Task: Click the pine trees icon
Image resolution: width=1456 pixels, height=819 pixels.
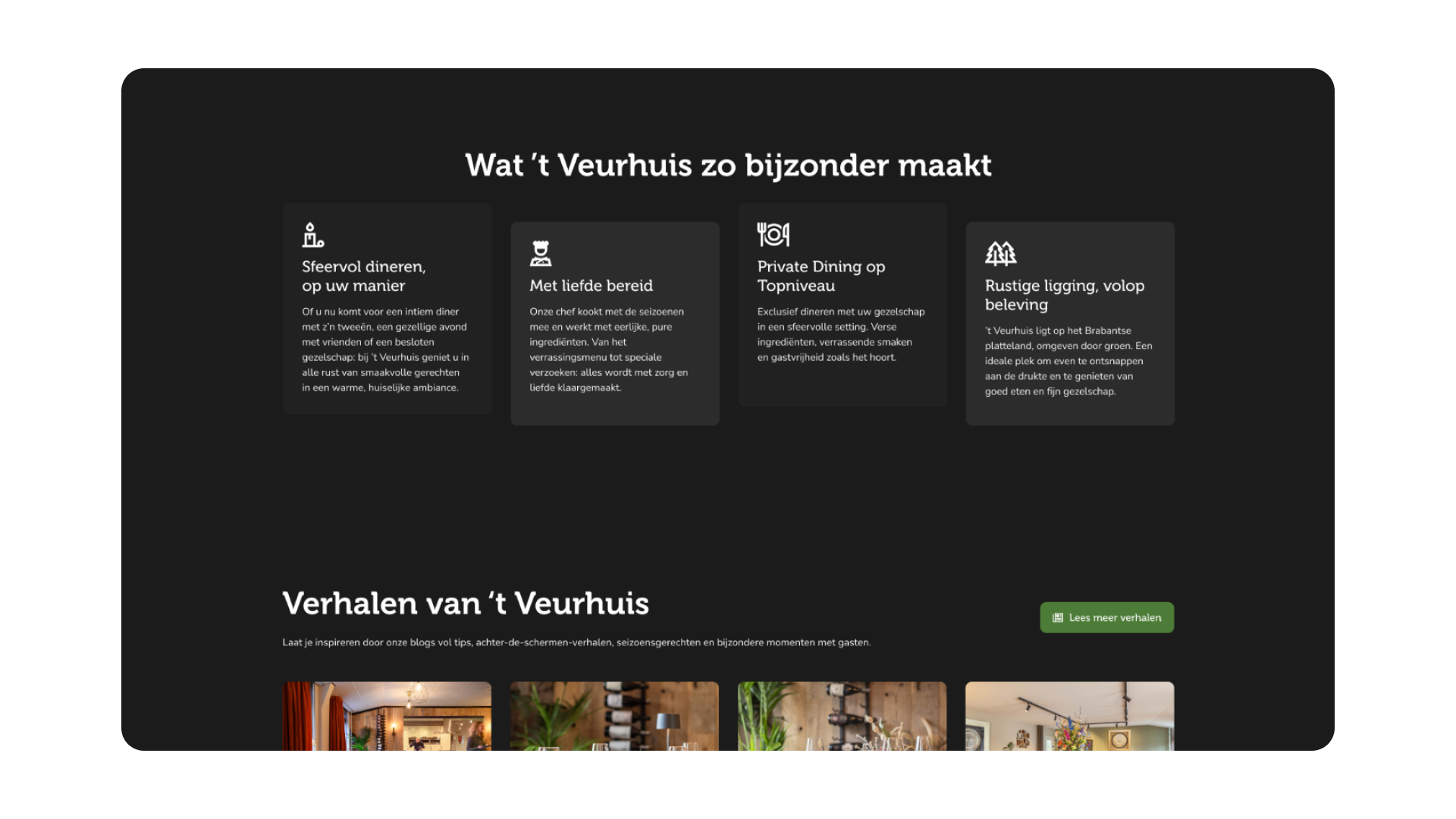Action: click(x=1000, y=253)
